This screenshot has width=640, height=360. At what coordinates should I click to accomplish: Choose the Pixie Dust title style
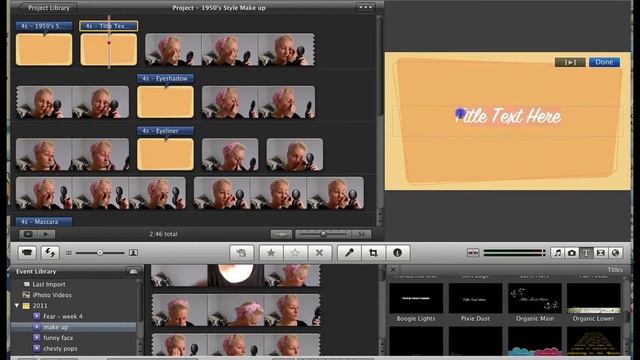pos(475,303)
